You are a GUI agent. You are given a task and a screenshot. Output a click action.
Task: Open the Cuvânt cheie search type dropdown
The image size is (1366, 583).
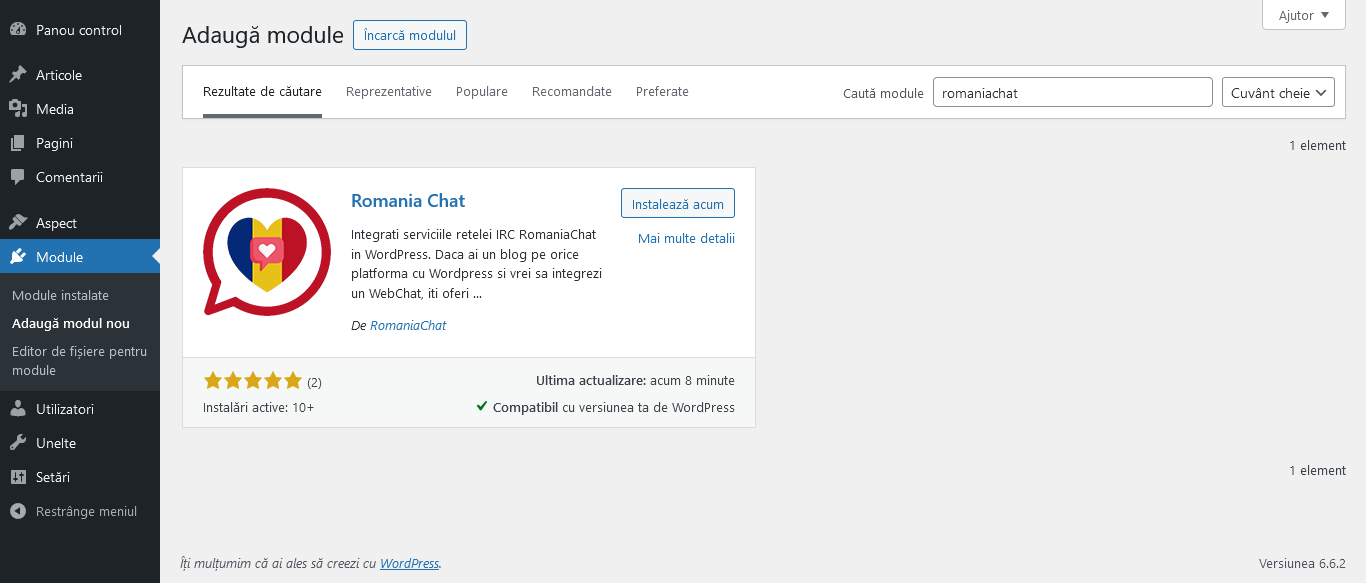(1278, 93)
